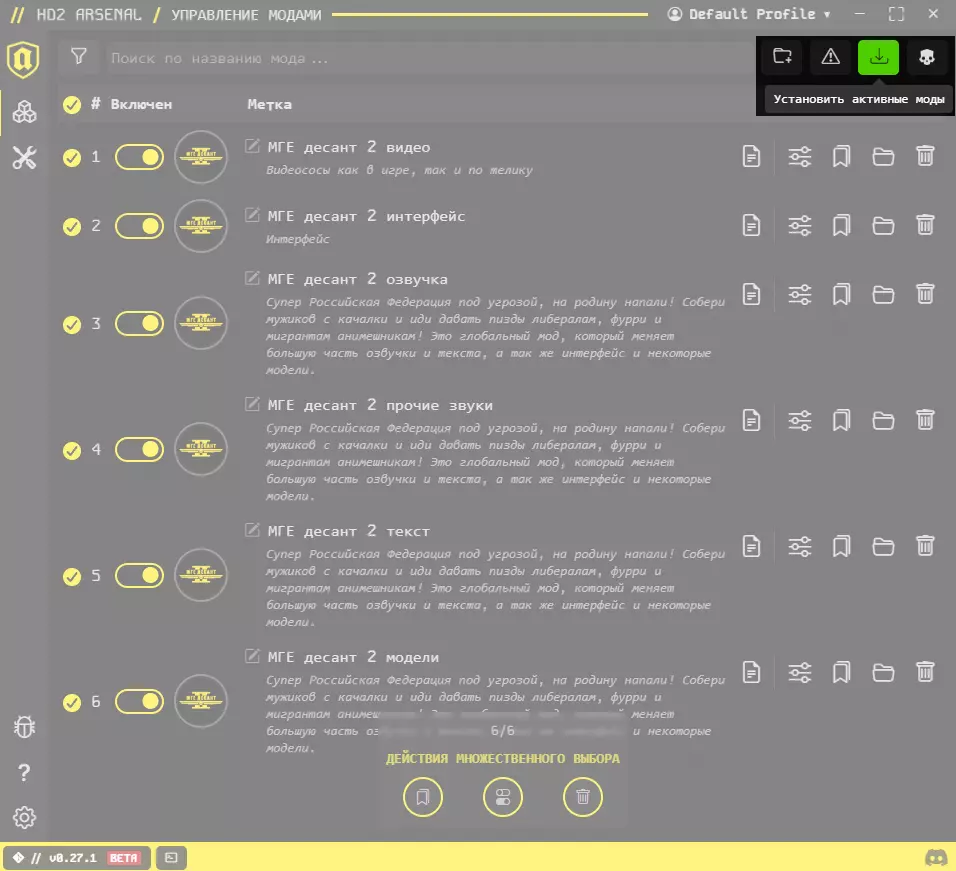
Task: Click thumbnail of 'МГЕ десант 2 текст'
Action: 201,575
